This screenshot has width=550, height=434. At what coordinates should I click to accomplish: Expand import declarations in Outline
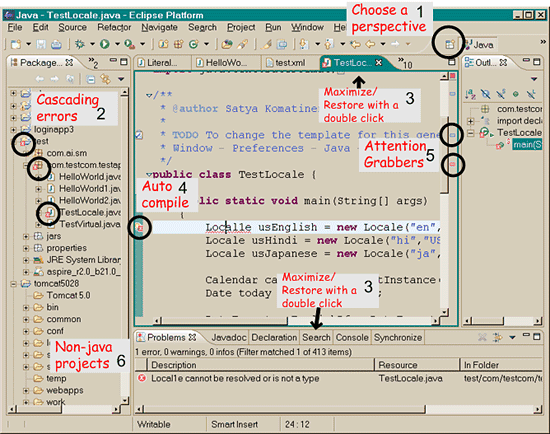pos(470,121)
